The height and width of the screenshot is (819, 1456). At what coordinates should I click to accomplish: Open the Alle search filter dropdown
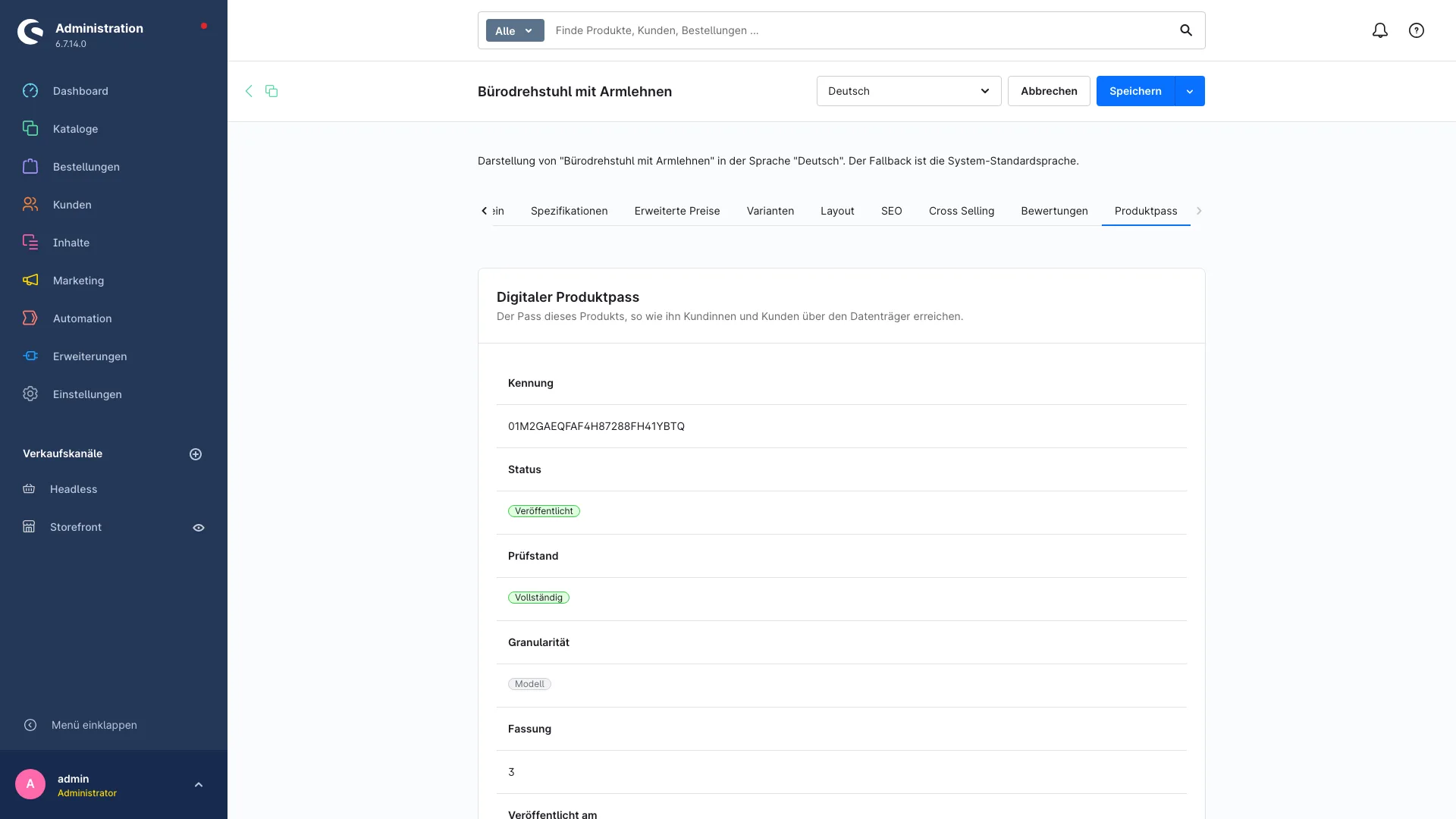click(x=515, y=30)
